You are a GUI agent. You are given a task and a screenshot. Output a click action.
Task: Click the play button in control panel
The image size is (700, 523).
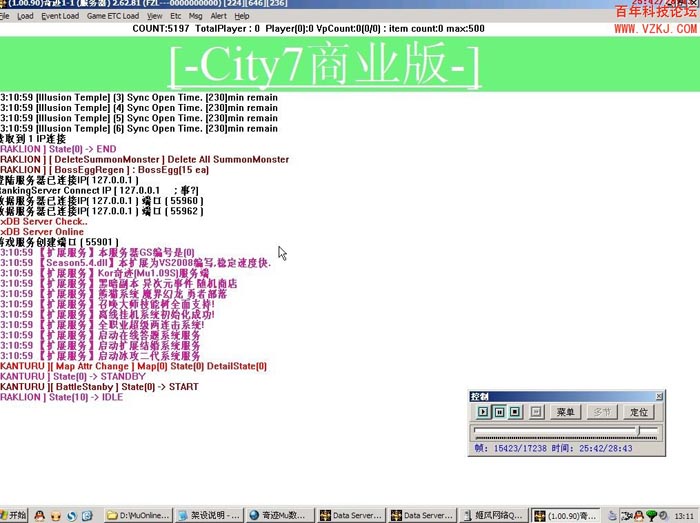point(483,411)
